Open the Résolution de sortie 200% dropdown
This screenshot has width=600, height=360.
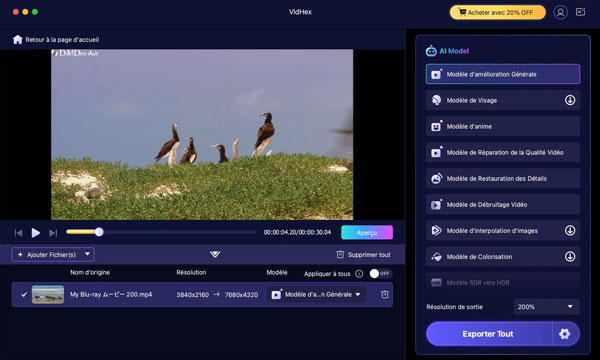(x=546, y=307)
